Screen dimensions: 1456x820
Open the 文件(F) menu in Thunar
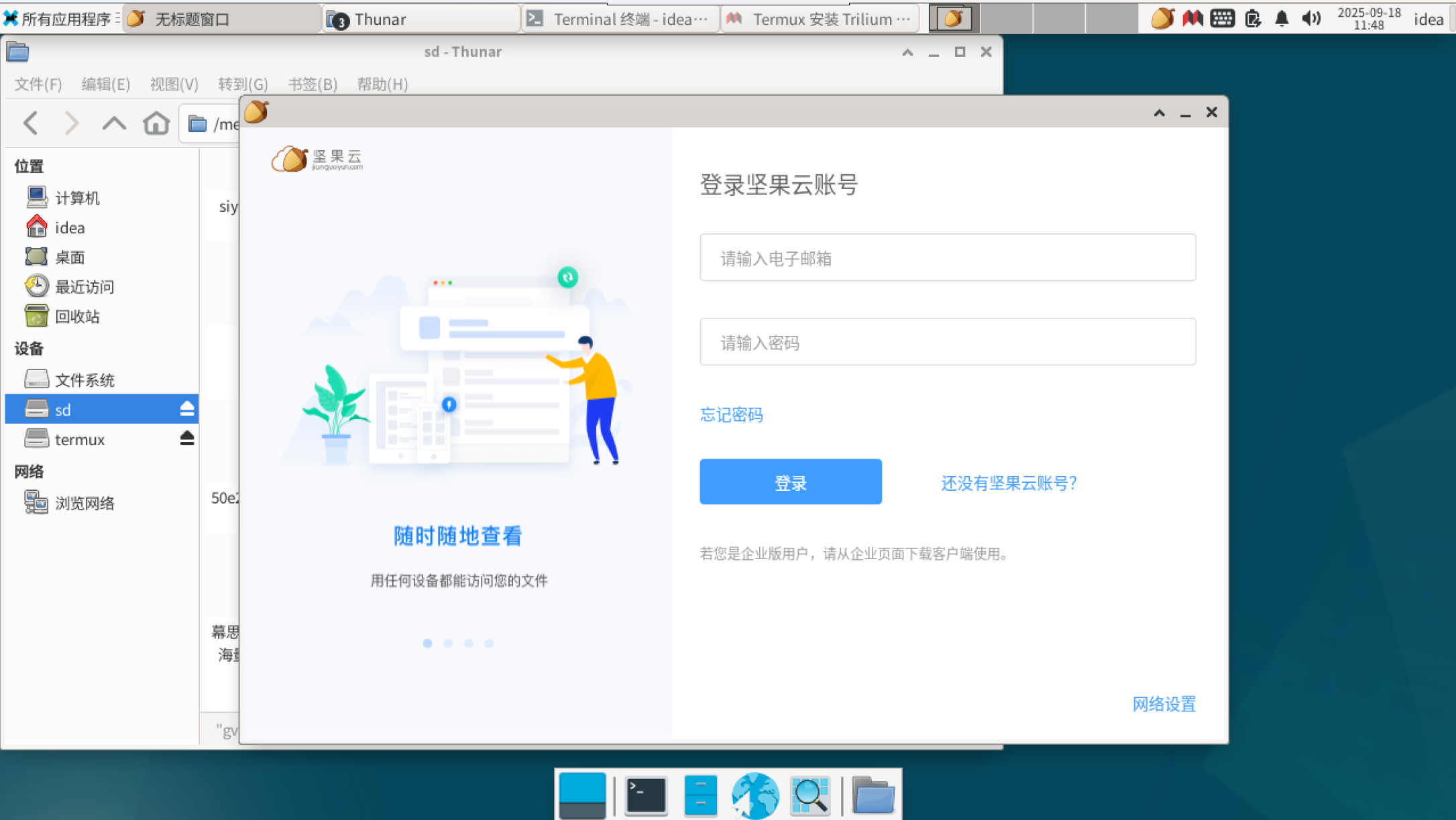pos(37,84)
